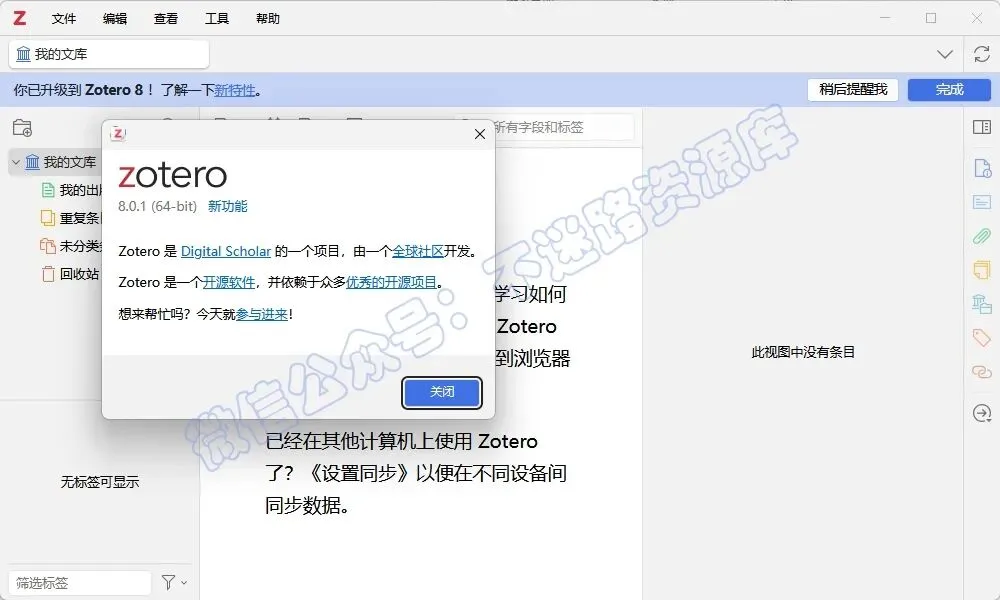Jump to the Notes section icon

click(982, 270)
